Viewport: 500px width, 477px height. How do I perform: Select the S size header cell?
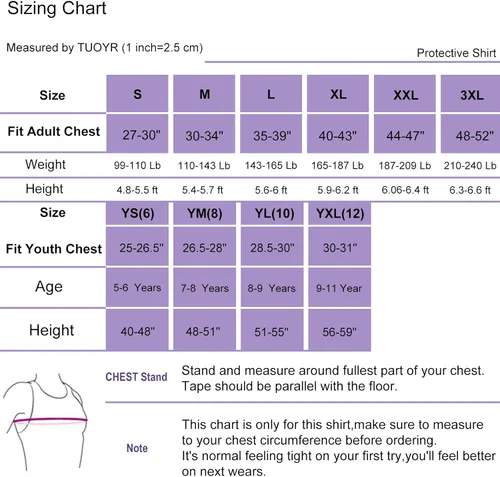pos(137,94)
